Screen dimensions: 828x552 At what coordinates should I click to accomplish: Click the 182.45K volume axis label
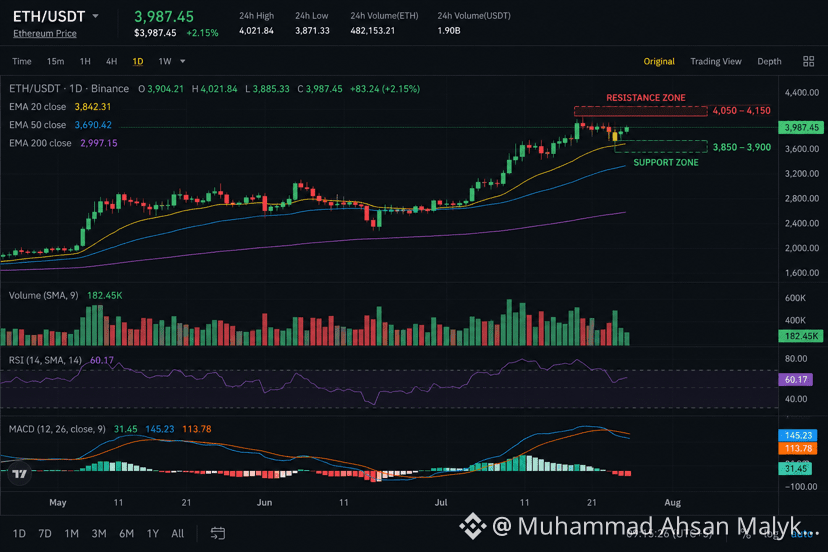pos(801,336)
